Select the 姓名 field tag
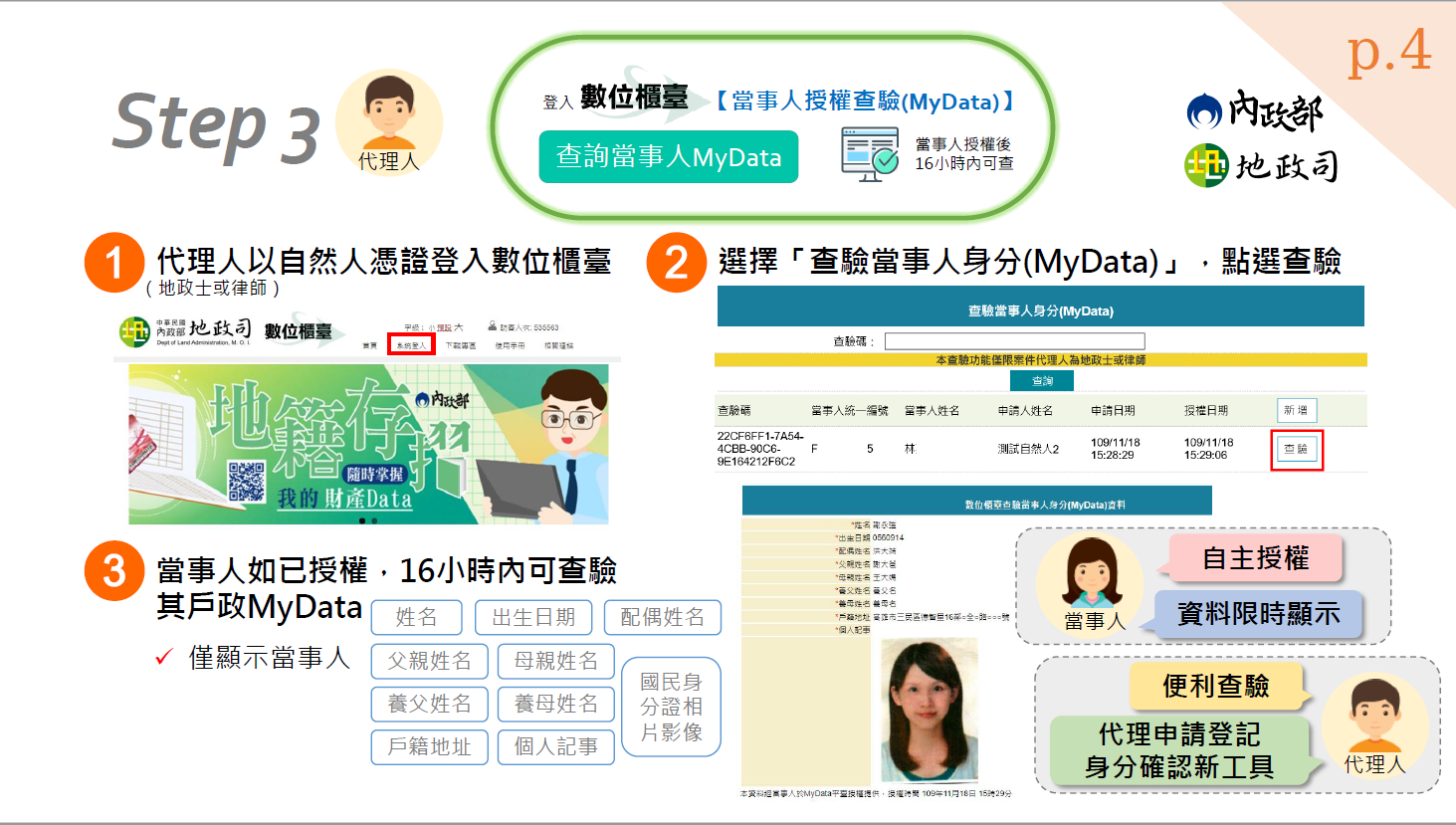 (416, 618)
